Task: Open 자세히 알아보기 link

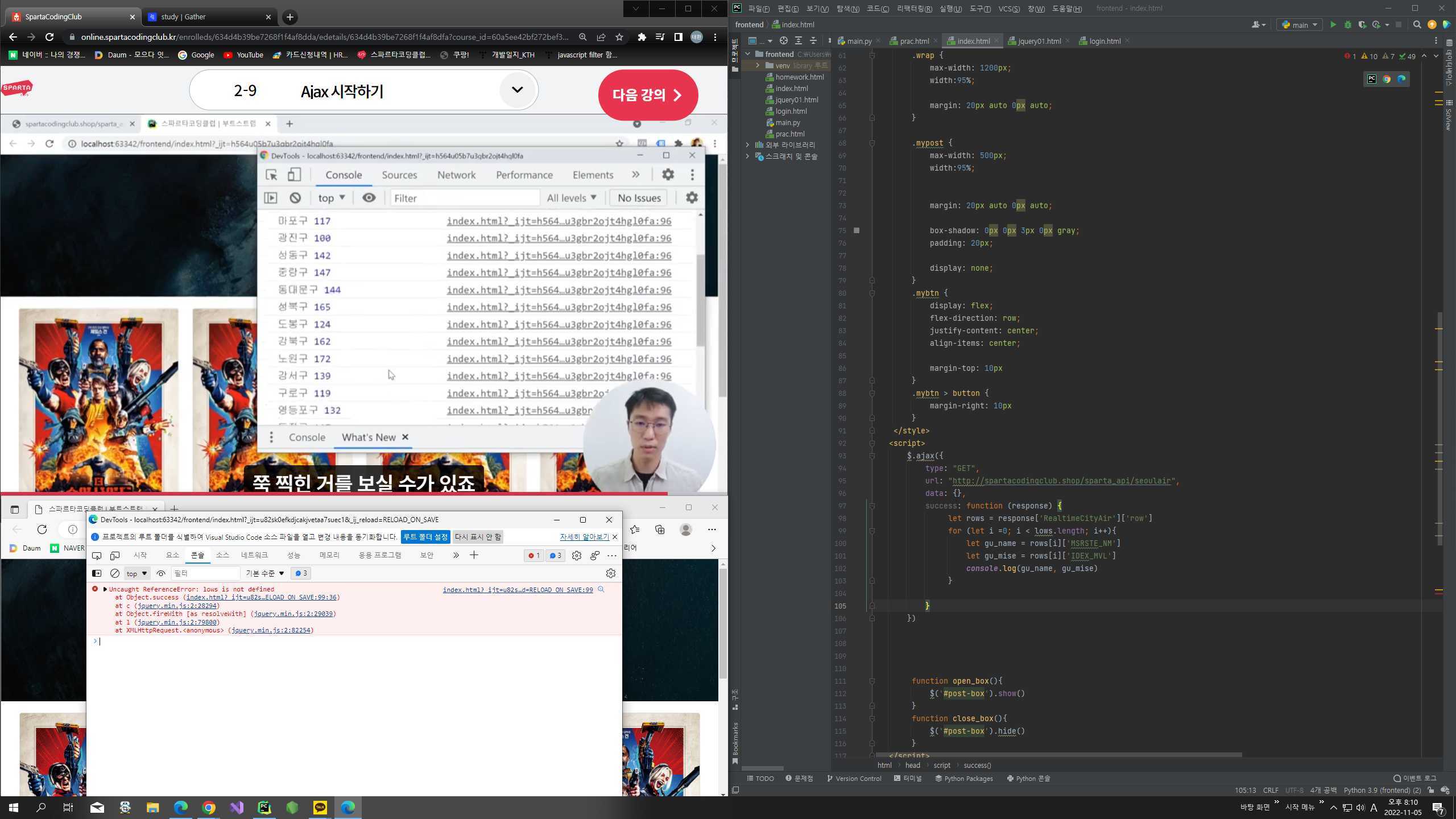Action: [584, 537]
